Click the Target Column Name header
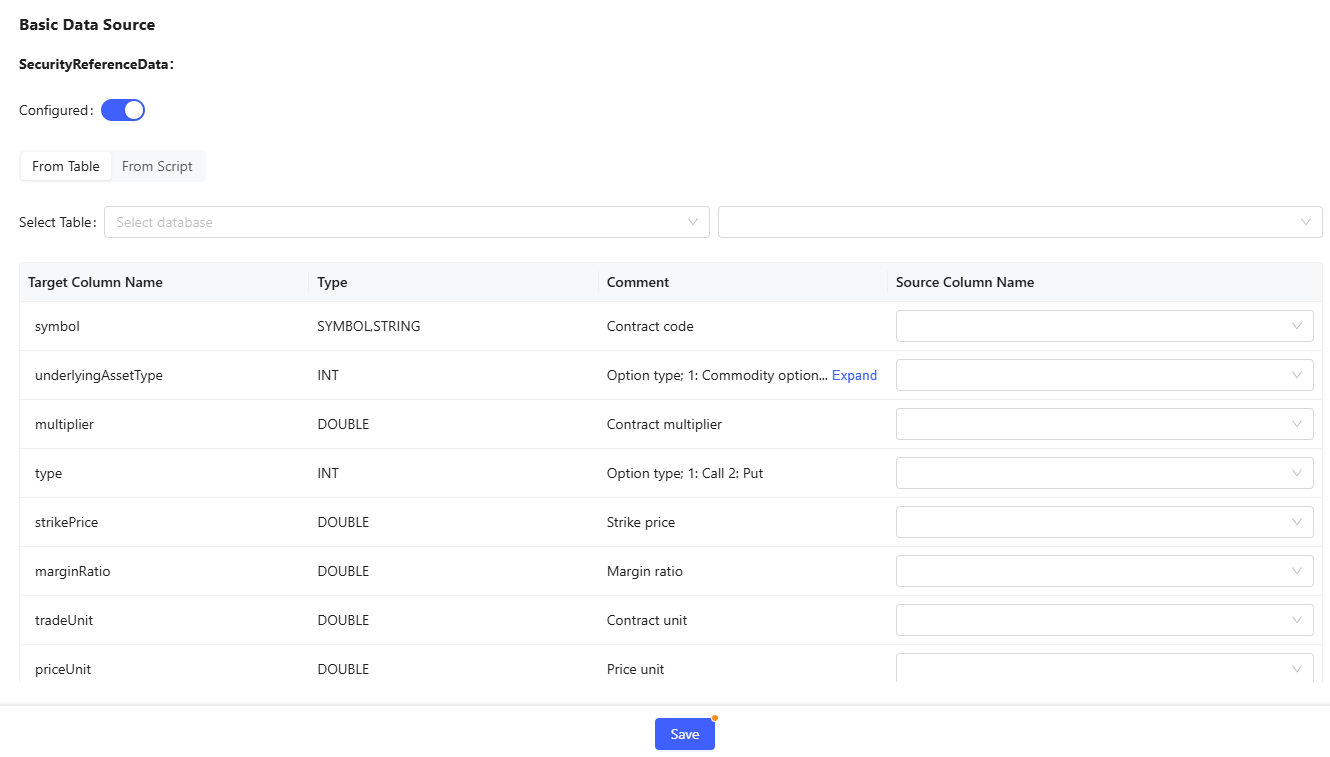Screen dimensions: 1330x757 [x=95, y=282]
